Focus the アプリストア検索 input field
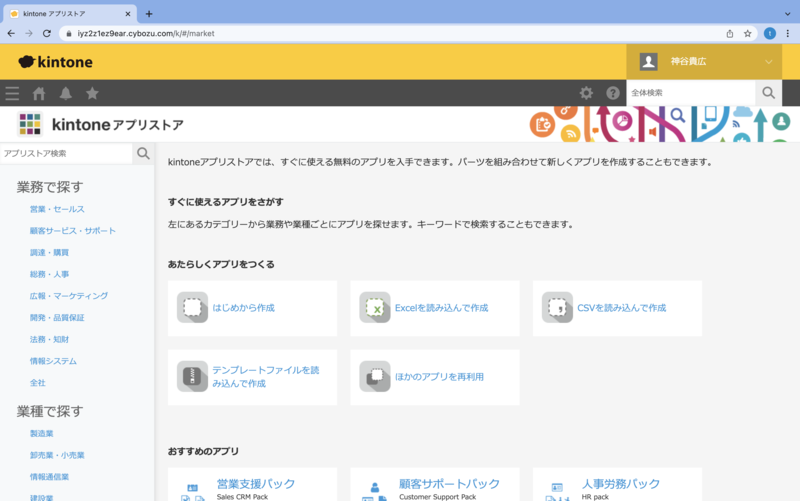This screenshot has height=501, width=800. (x=66, y=153)
